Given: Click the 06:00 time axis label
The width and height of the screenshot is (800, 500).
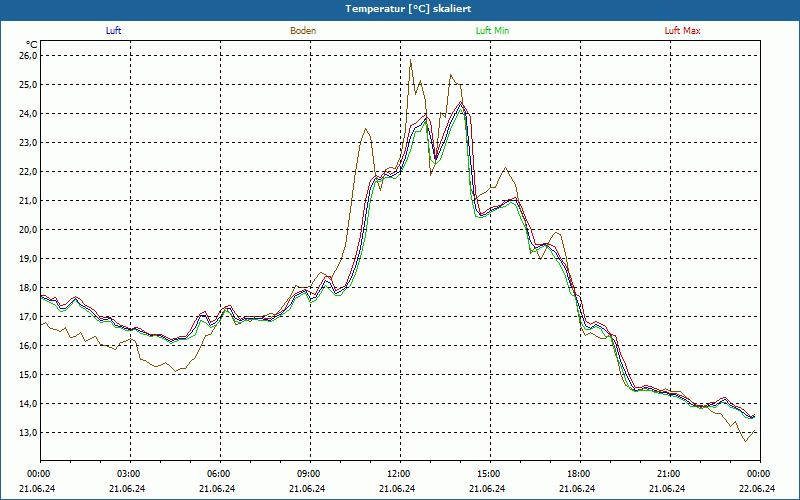Looking at the screenshot, I should (220, 473).
